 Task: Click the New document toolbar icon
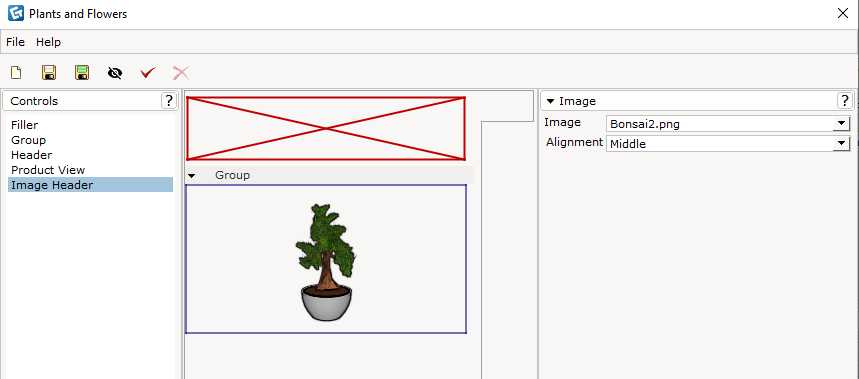click(16, 73)
